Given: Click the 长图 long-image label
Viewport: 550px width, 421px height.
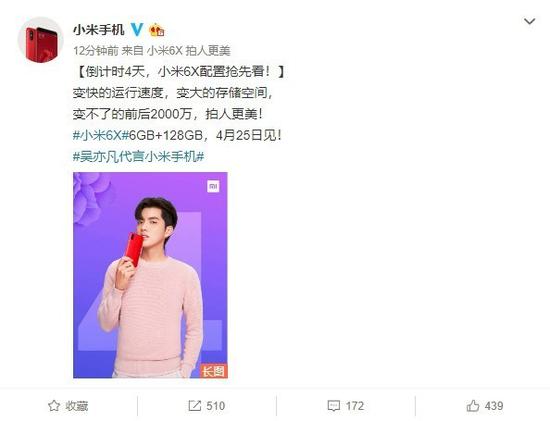Looking at the screenshot, I should coord(214,371).
